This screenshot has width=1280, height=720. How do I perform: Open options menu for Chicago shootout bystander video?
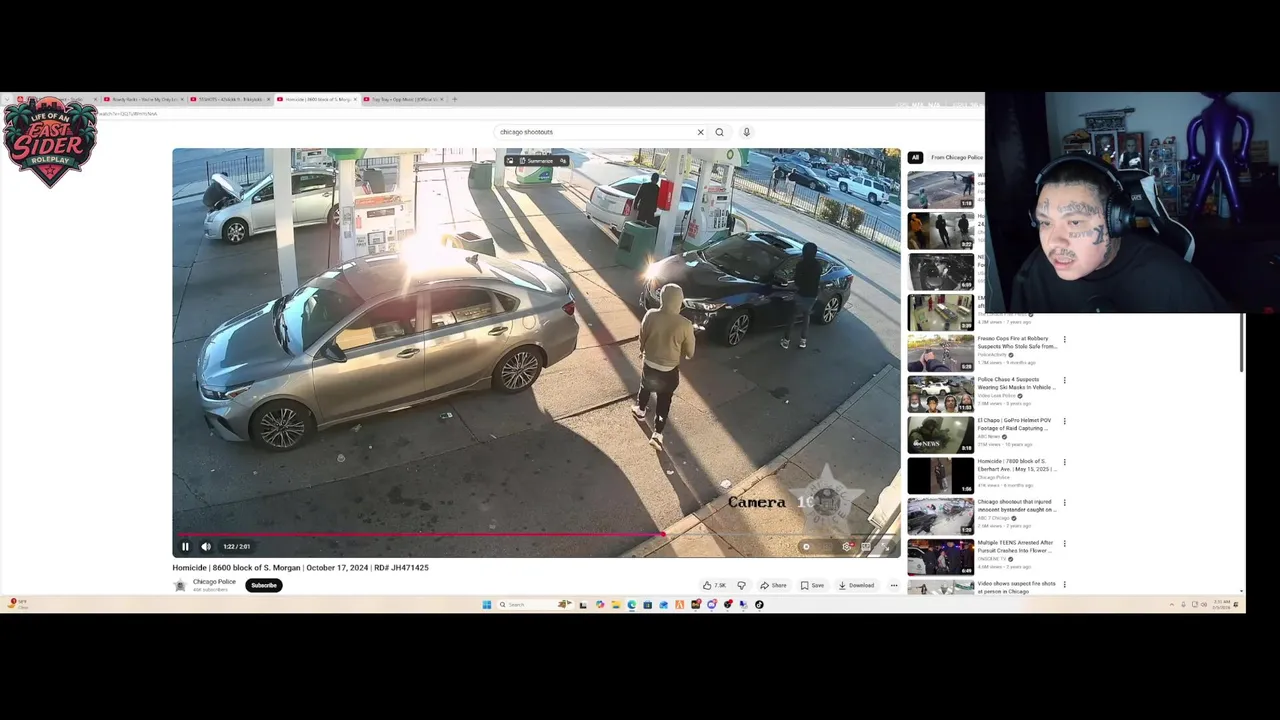click(x=1064, y=502)
